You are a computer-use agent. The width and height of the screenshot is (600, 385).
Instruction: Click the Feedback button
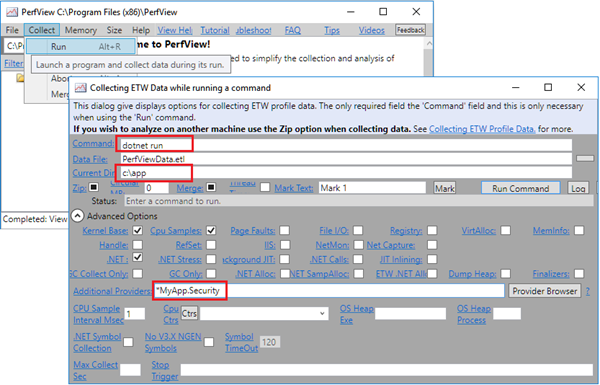(410, 30)
